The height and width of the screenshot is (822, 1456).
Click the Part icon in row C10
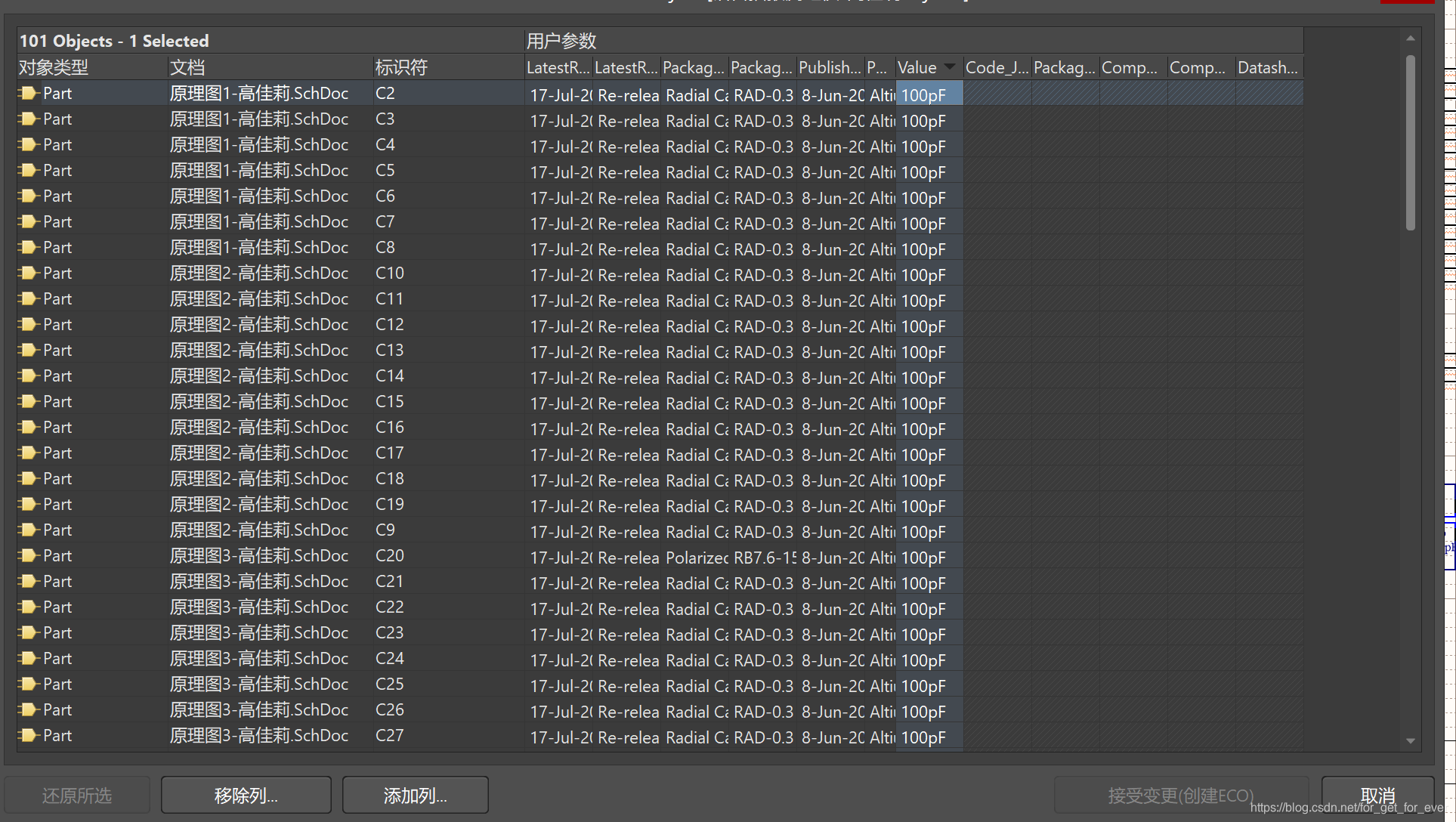pos(29,273)
